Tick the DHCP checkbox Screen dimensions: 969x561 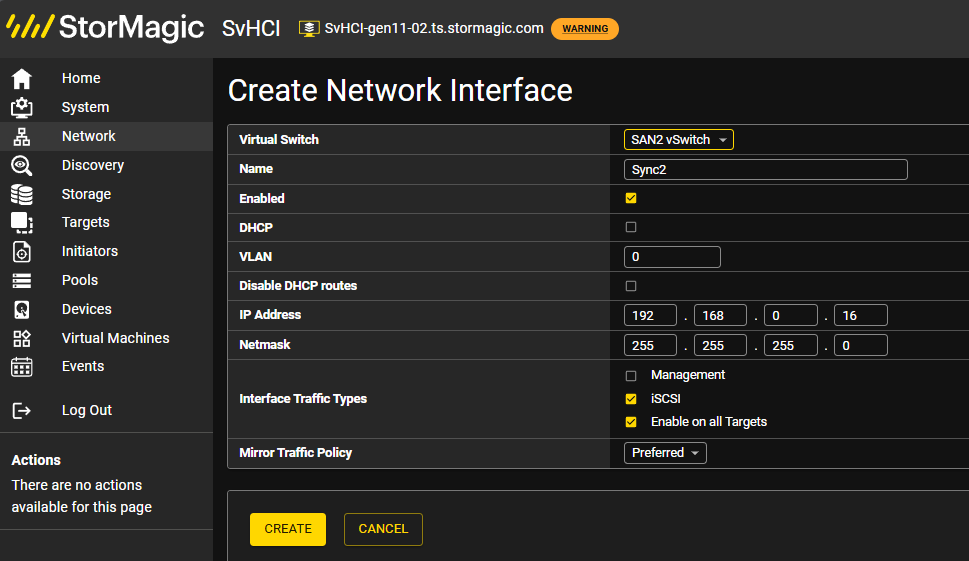[x=631, y=227]
